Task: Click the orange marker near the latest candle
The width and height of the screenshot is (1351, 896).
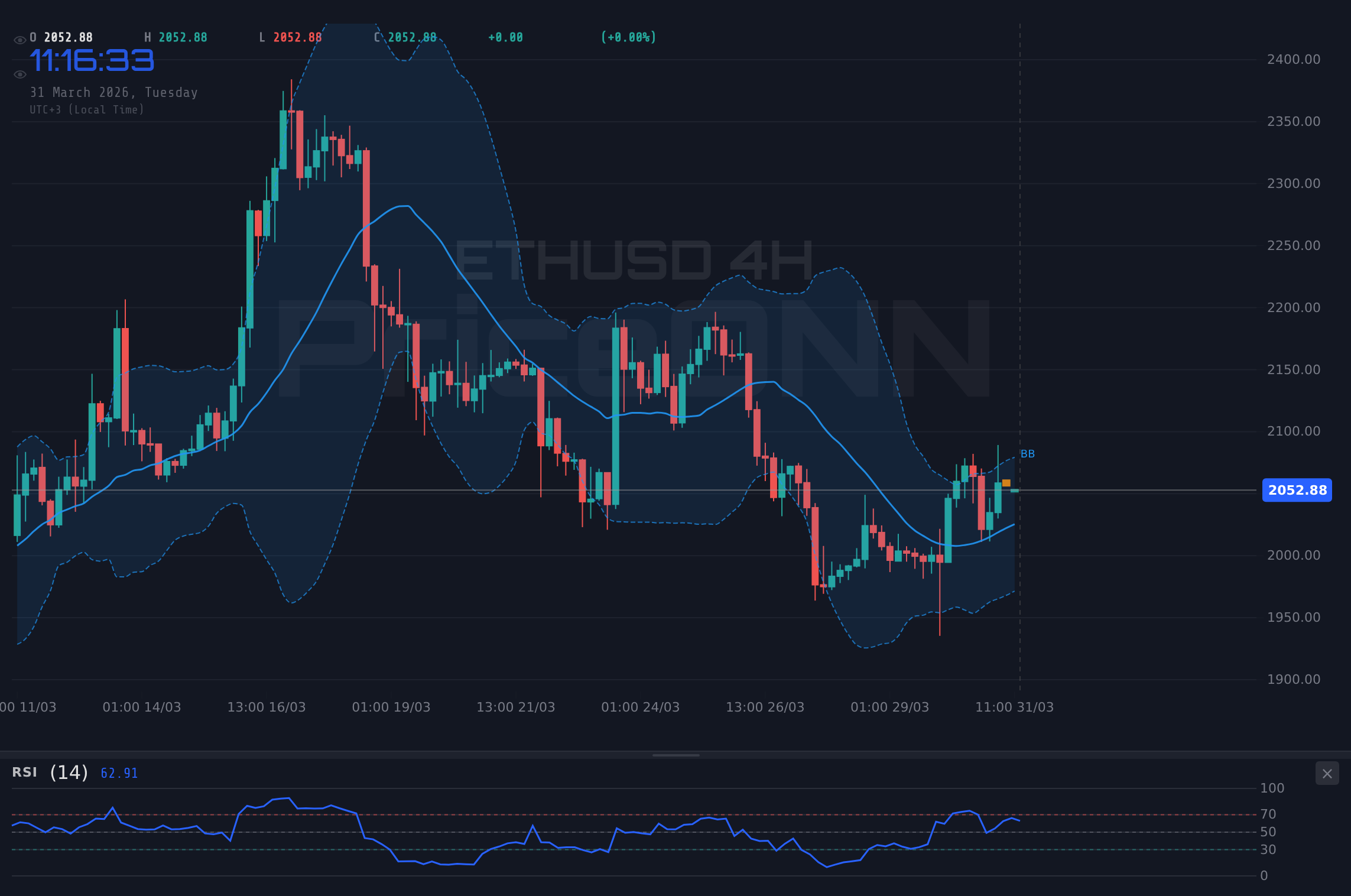Action: [1005, 483]
